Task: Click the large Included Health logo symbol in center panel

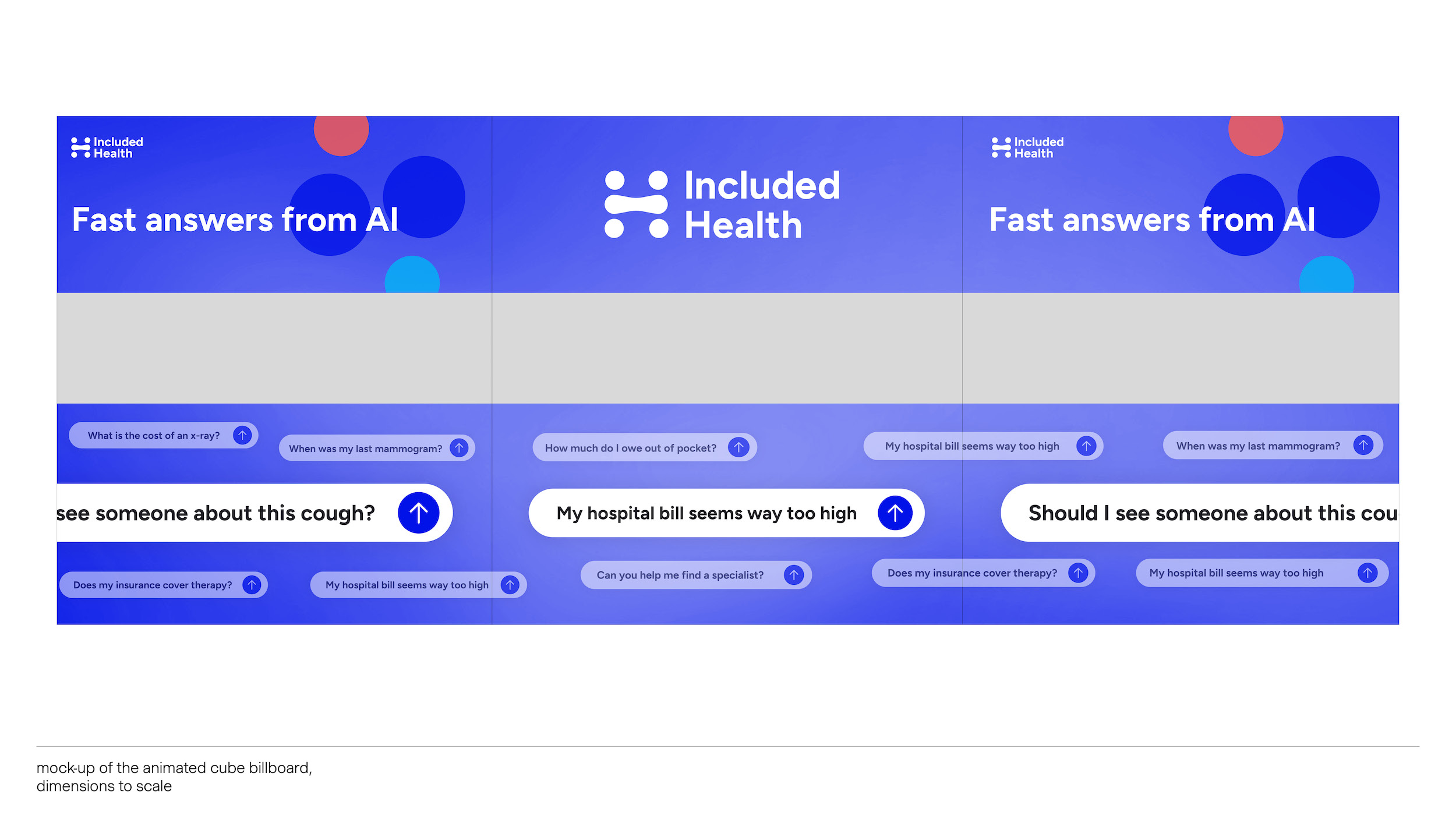Action: pyautogui.click(x=636, y=204)
